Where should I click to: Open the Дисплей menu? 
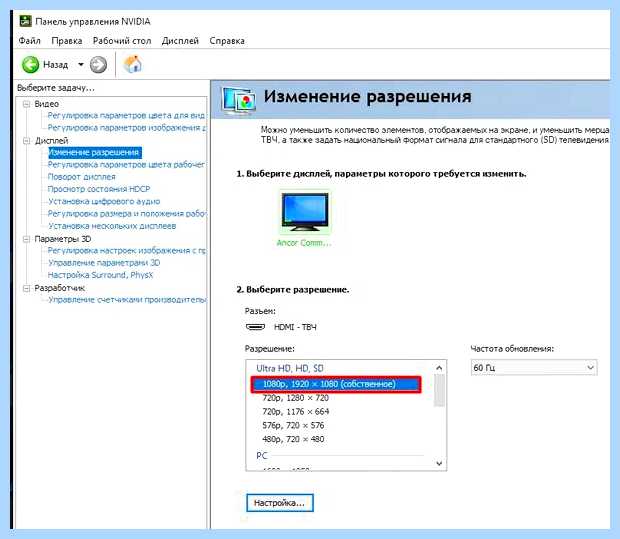(180, 41)
